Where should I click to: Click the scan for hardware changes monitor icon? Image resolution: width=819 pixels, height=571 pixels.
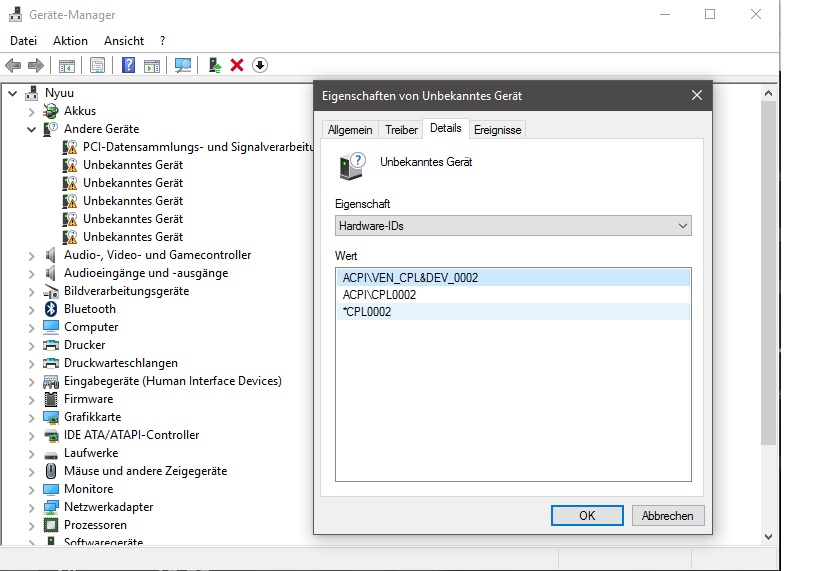[x=183, y=65]
